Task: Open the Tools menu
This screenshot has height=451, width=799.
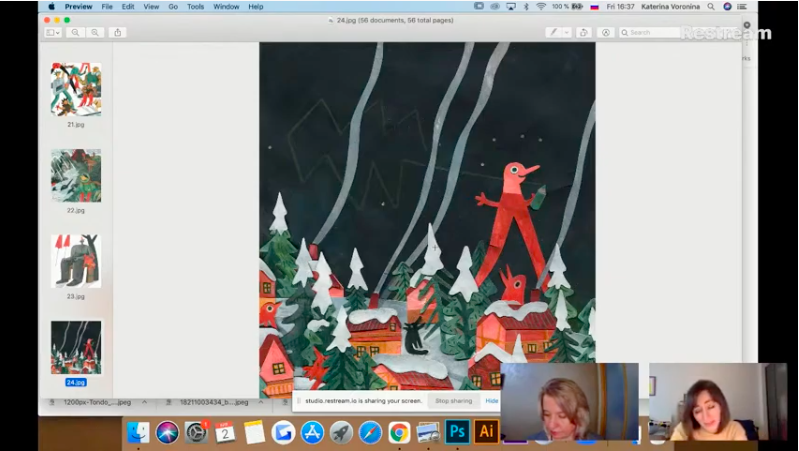Action: click(x=195, y=6)
